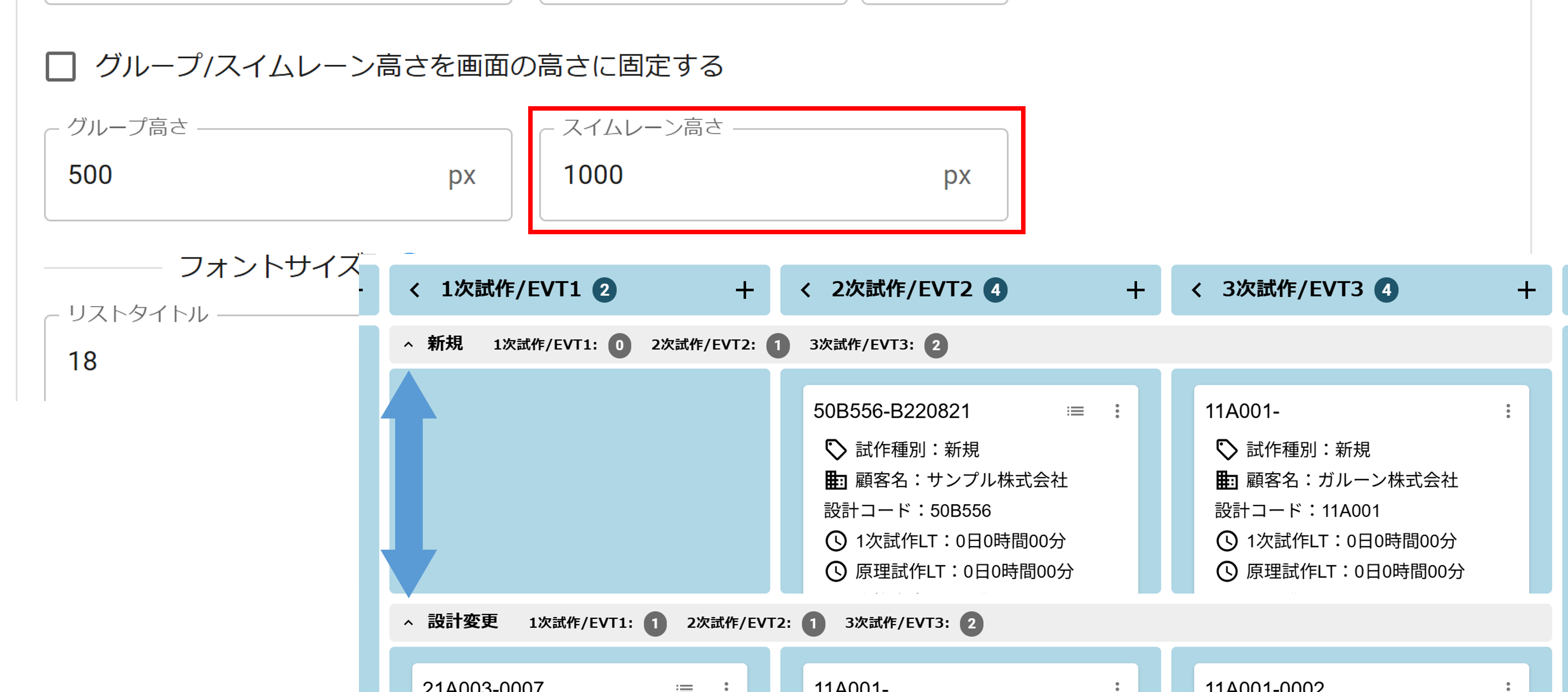Screen dimensions: 1568x692
Task: Click company icon next to サンプル株式会社
Action: 836,480
